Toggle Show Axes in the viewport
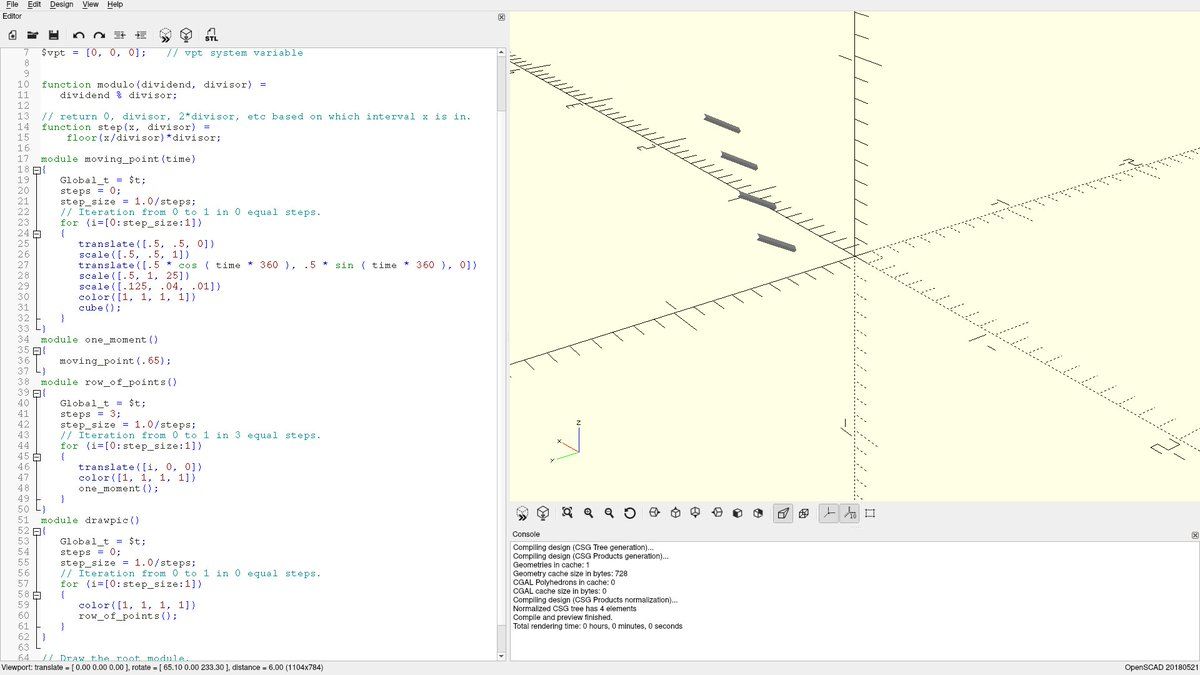Image resolution: width=1200 pixels, height=675 pixels. tap(828, 513)
